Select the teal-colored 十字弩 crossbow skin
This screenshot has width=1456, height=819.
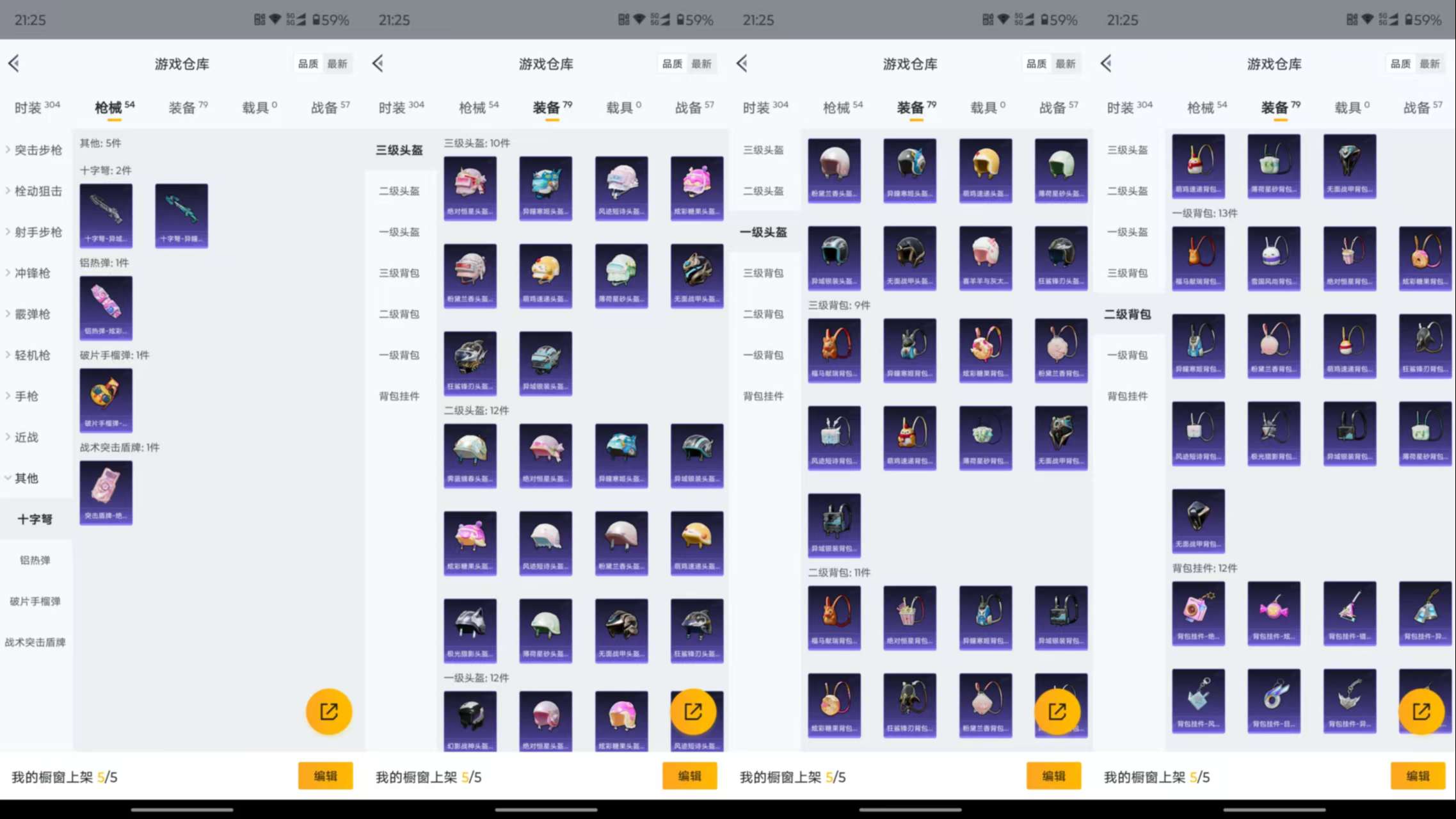pos(181,215)
